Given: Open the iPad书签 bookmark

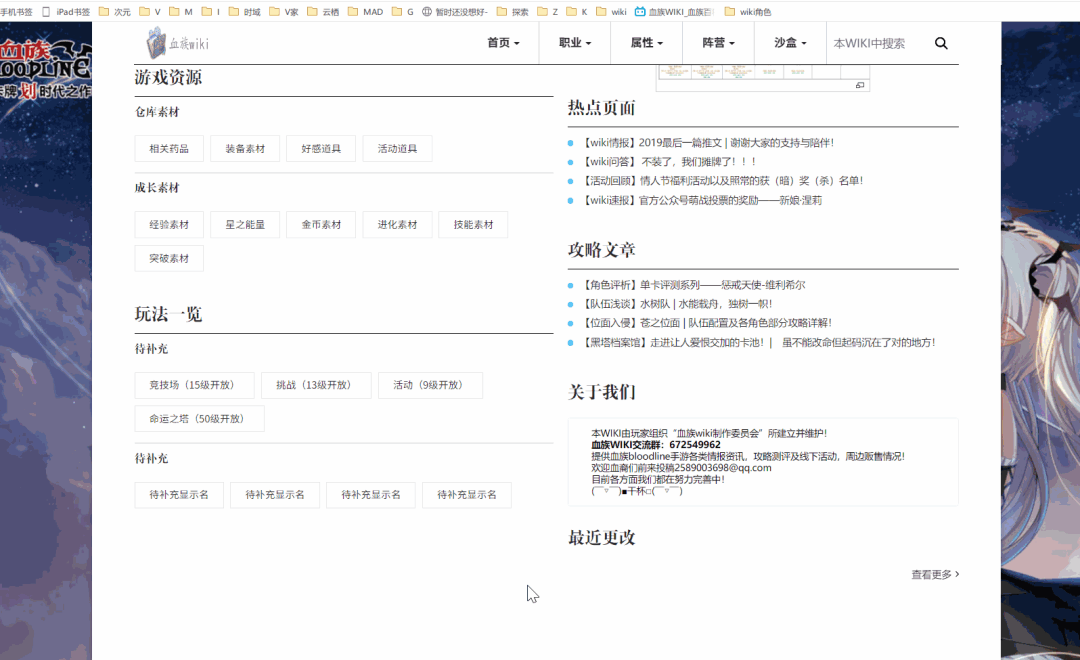Looking at the screenshot, I should tap(66, 12).
